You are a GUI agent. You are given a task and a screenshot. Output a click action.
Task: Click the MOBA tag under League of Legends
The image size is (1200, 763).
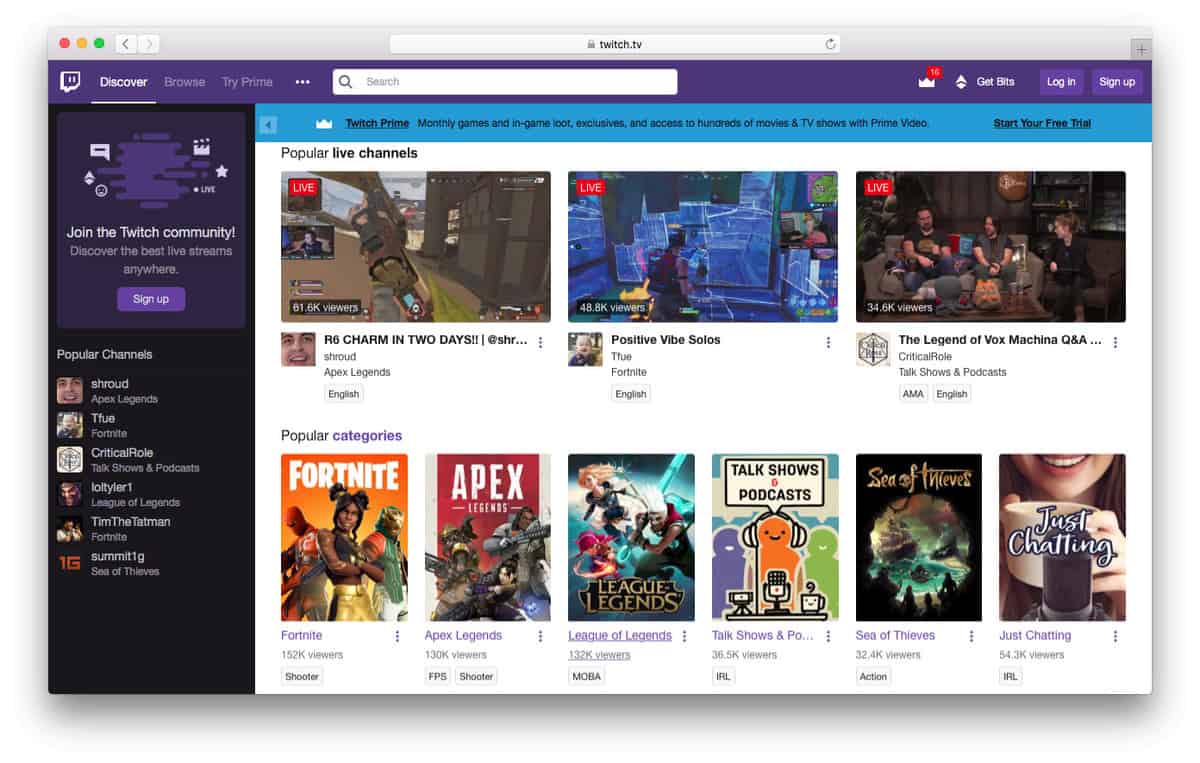(x=586, y=677)
